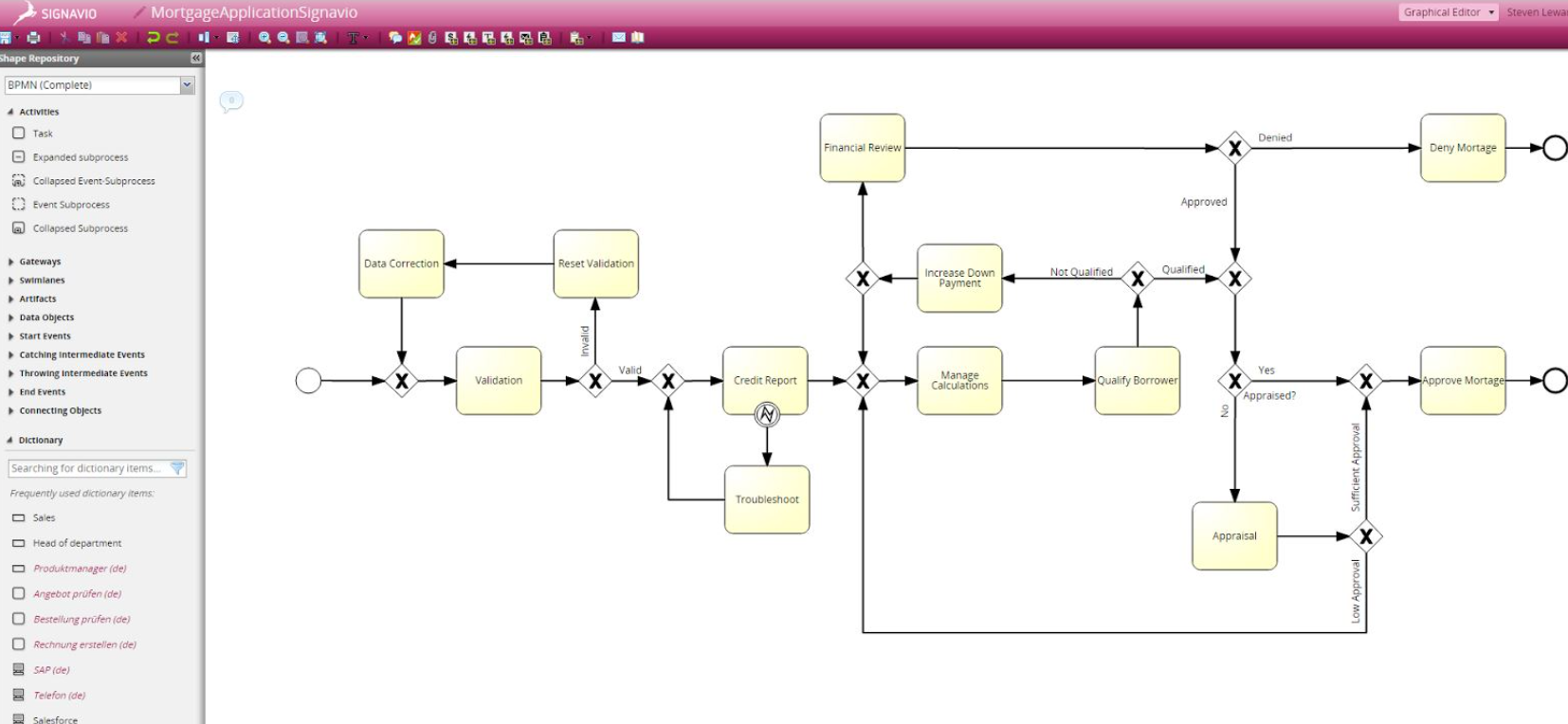Click the zoom in magnifier icon

pos(264,38)
